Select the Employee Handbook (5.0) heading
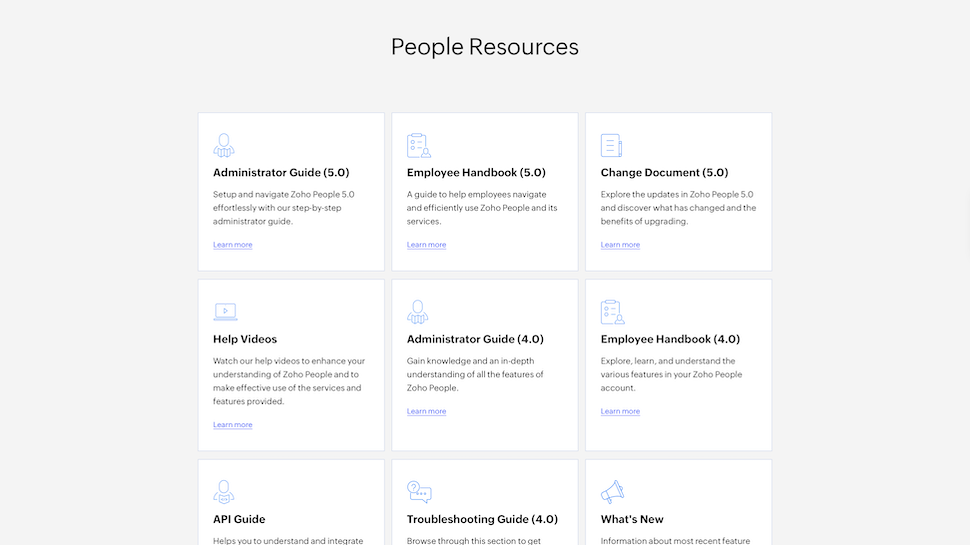Image resolution: width=970 pixels, height=545 pixels. (x=476, y=173)
